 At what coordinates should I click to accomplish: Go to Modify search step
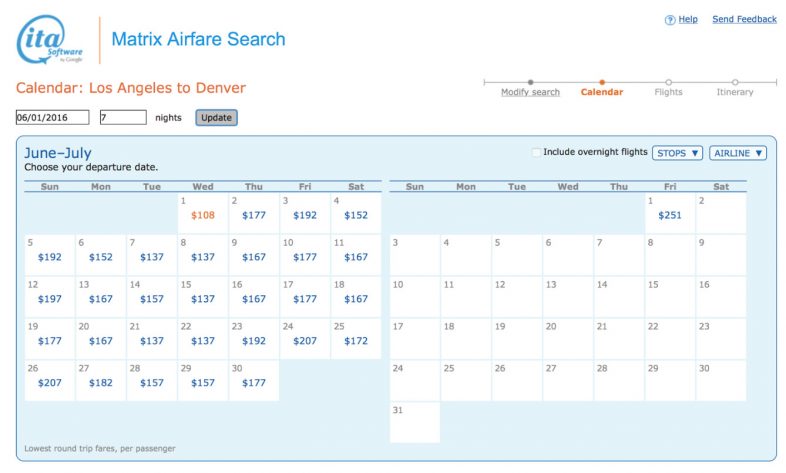(x=530, y=92)
